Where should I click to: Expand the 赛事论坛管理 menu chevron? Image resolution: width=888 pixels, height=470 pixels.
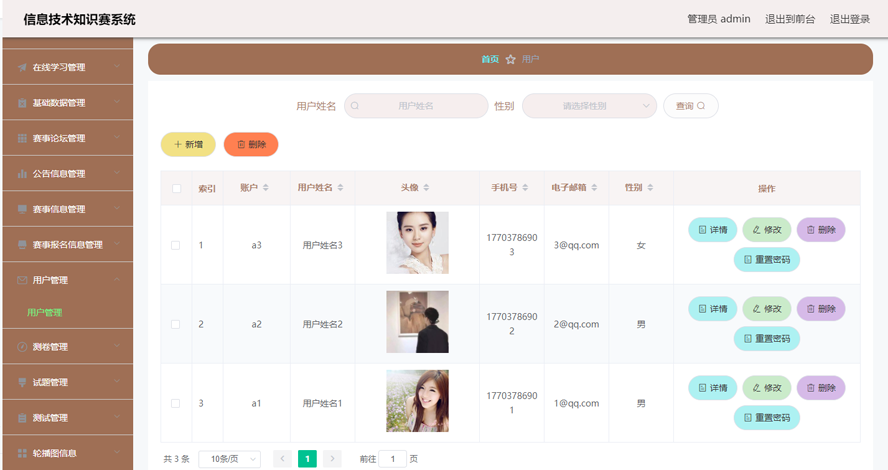tap(117, 137)
